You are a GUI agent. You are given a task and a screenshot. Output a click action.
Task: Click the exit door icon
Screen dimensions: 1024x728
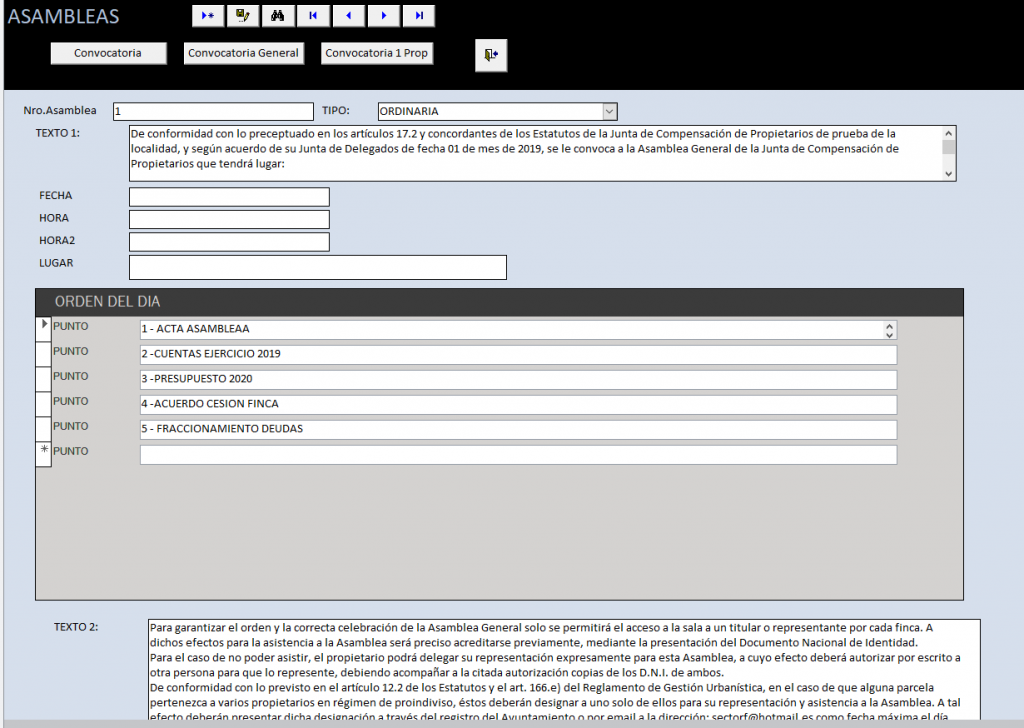490,56
